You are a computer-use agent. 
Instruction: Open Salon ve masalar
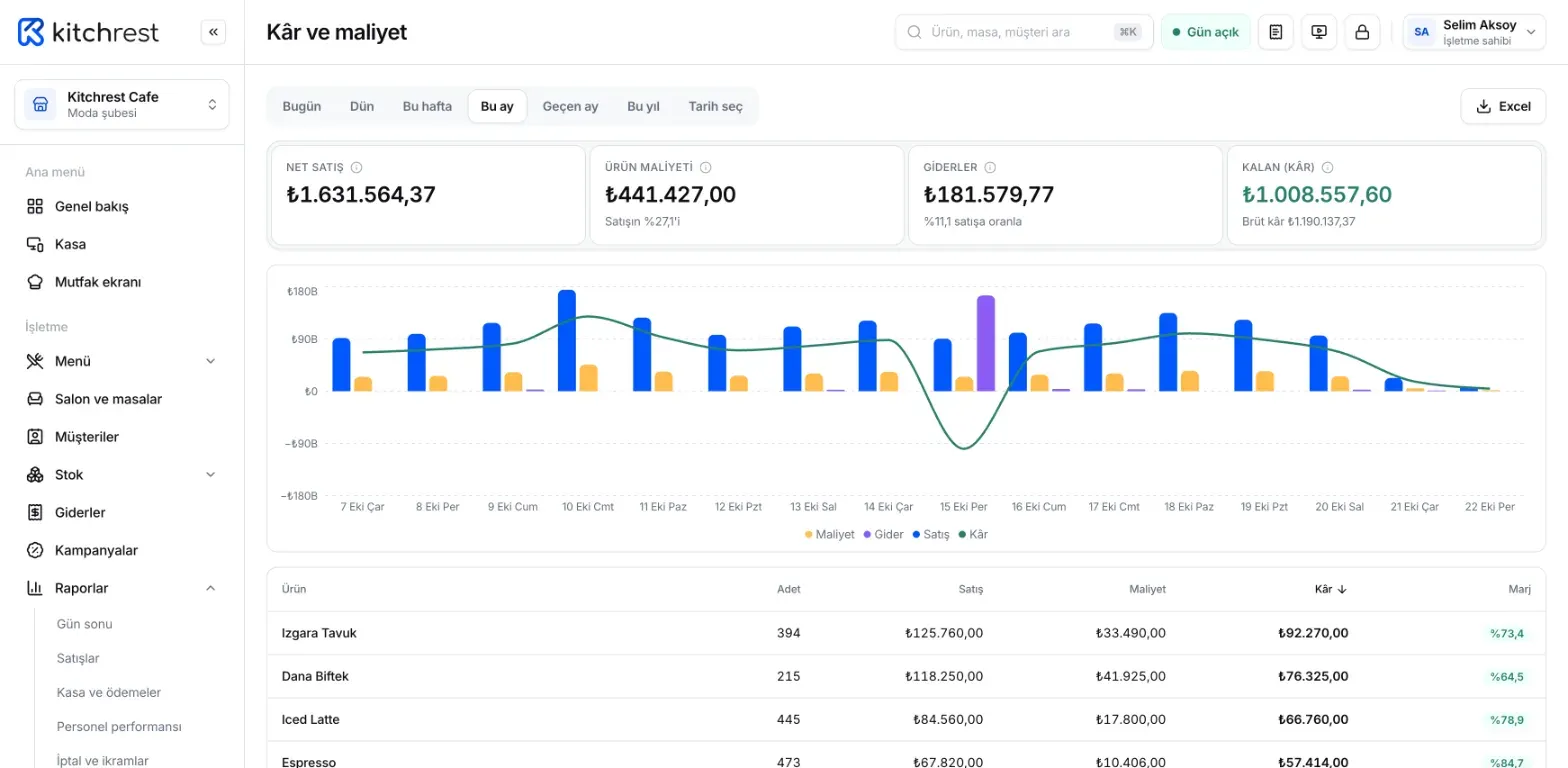tap(122, 399)
